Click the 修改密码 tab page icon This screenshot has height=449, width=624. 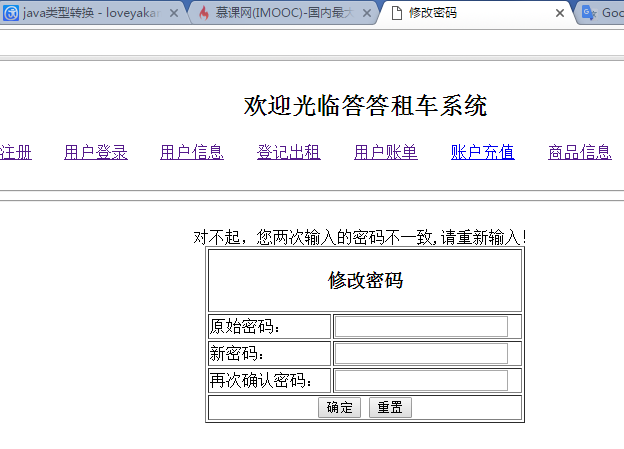click(396, 13)
